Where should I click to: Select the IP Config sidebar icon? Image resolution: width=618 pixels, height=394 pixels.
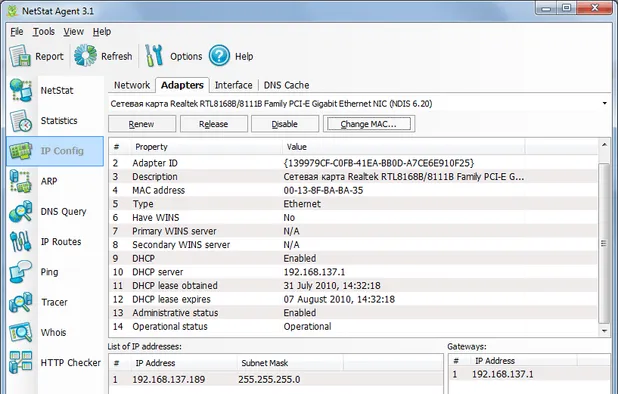20,151
